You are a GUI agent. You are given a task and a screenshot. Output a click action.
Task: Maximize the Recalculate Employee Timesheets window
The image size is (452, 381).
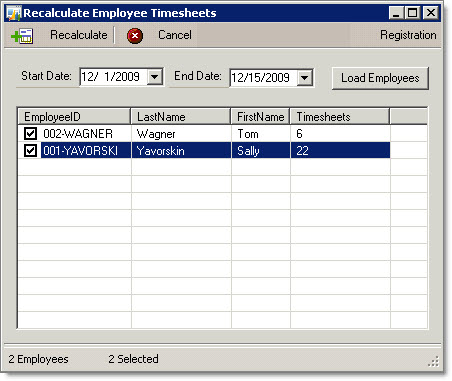[413, 13]
